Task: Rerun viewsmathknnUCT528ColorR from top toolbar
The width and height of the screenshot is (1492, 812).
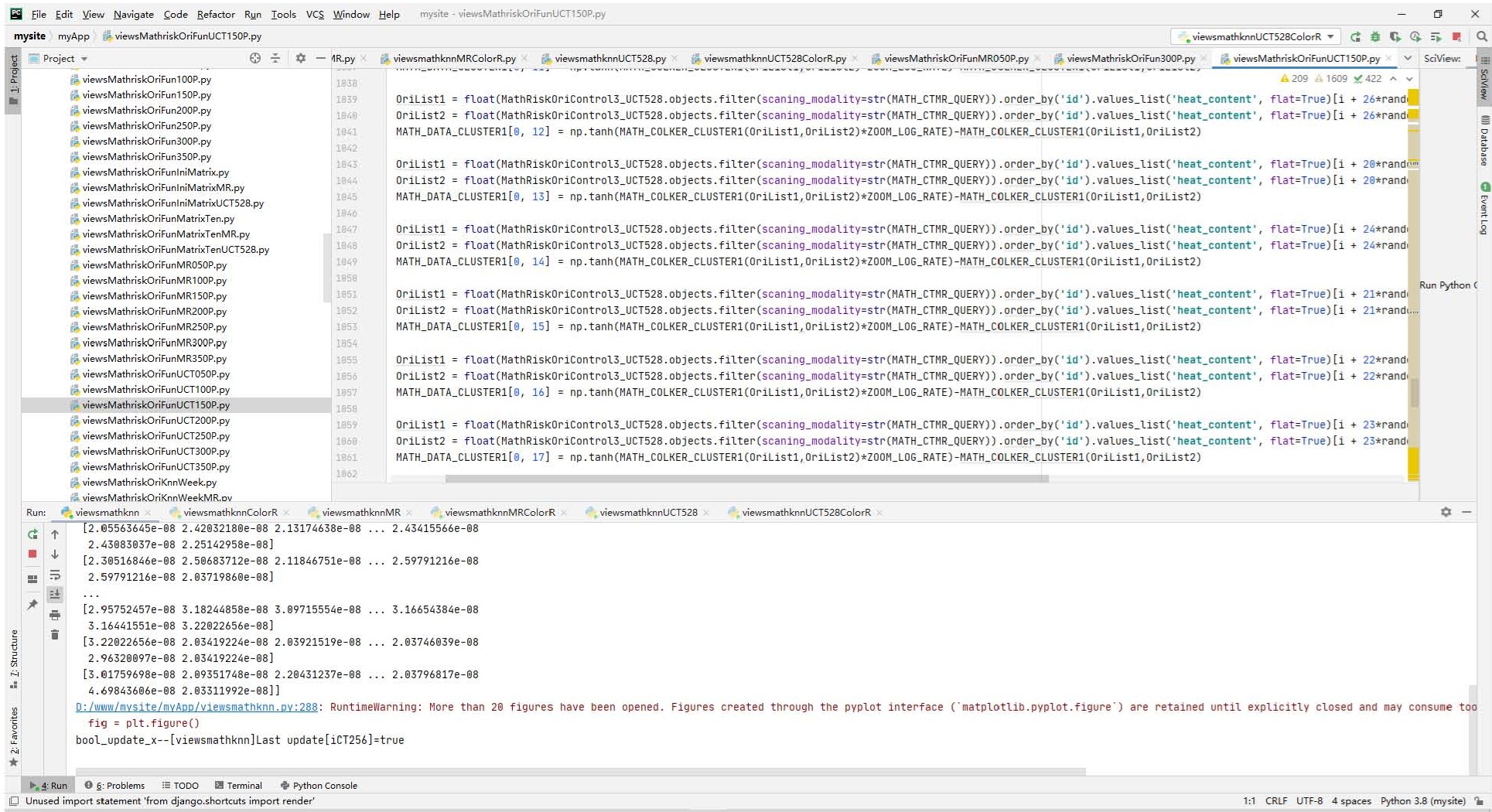Action: (x=1355, y=36)
